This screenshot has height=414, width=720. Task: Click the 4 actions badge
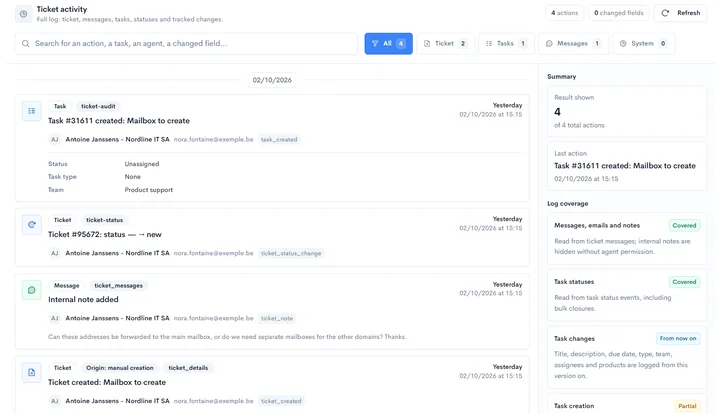coord(564,13)
